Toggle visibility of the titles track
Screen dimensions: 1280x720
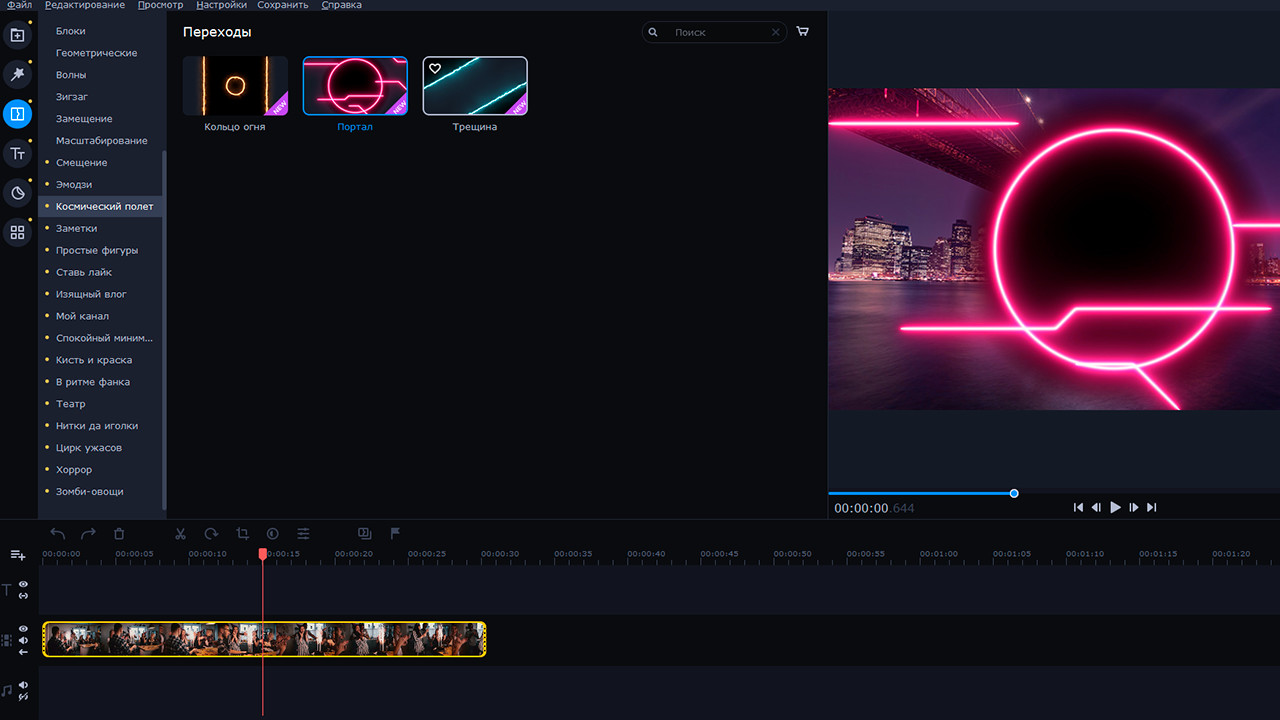(x=23, y=584)
